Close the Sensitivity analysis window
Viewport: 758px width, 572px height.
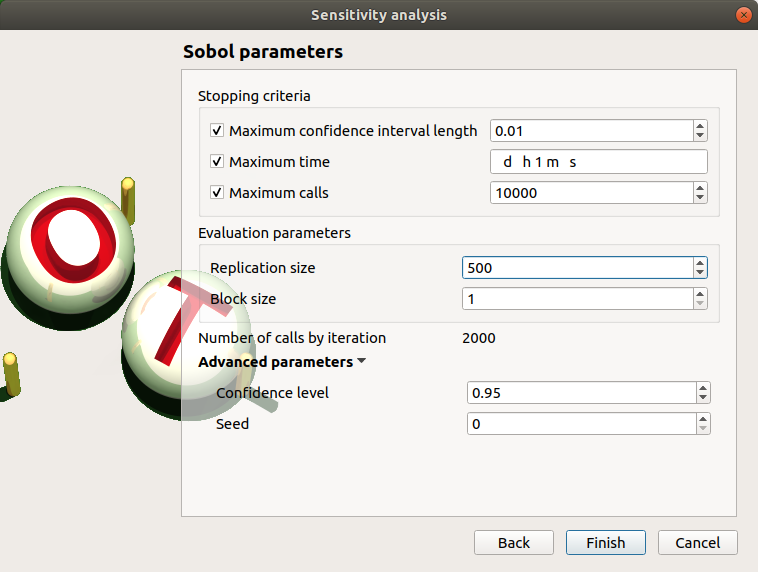click(743, 15)
